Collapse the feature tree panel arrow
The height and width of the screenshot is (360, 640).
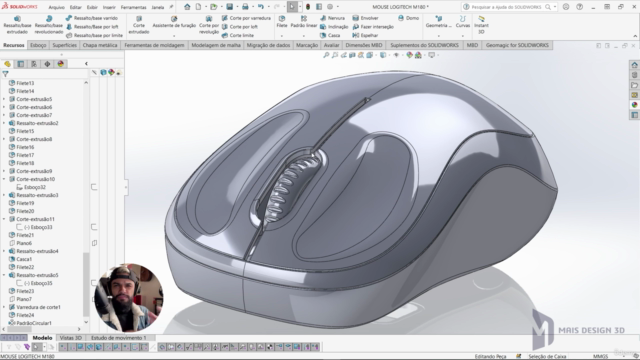pyautogui.click(x=86, y=64)
